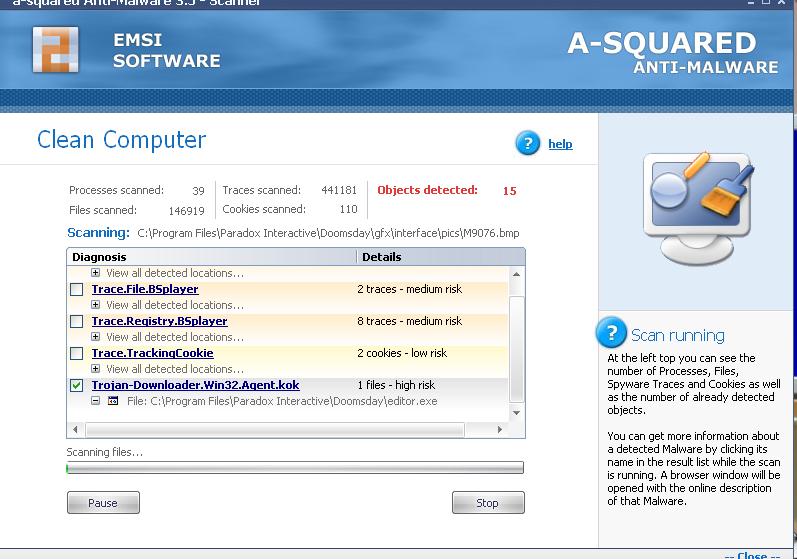The width and height of the screenshot is (797, 559).
Task: Check the Trace.Registry.BSplayer checkbox
Action: tap(76, 322)
